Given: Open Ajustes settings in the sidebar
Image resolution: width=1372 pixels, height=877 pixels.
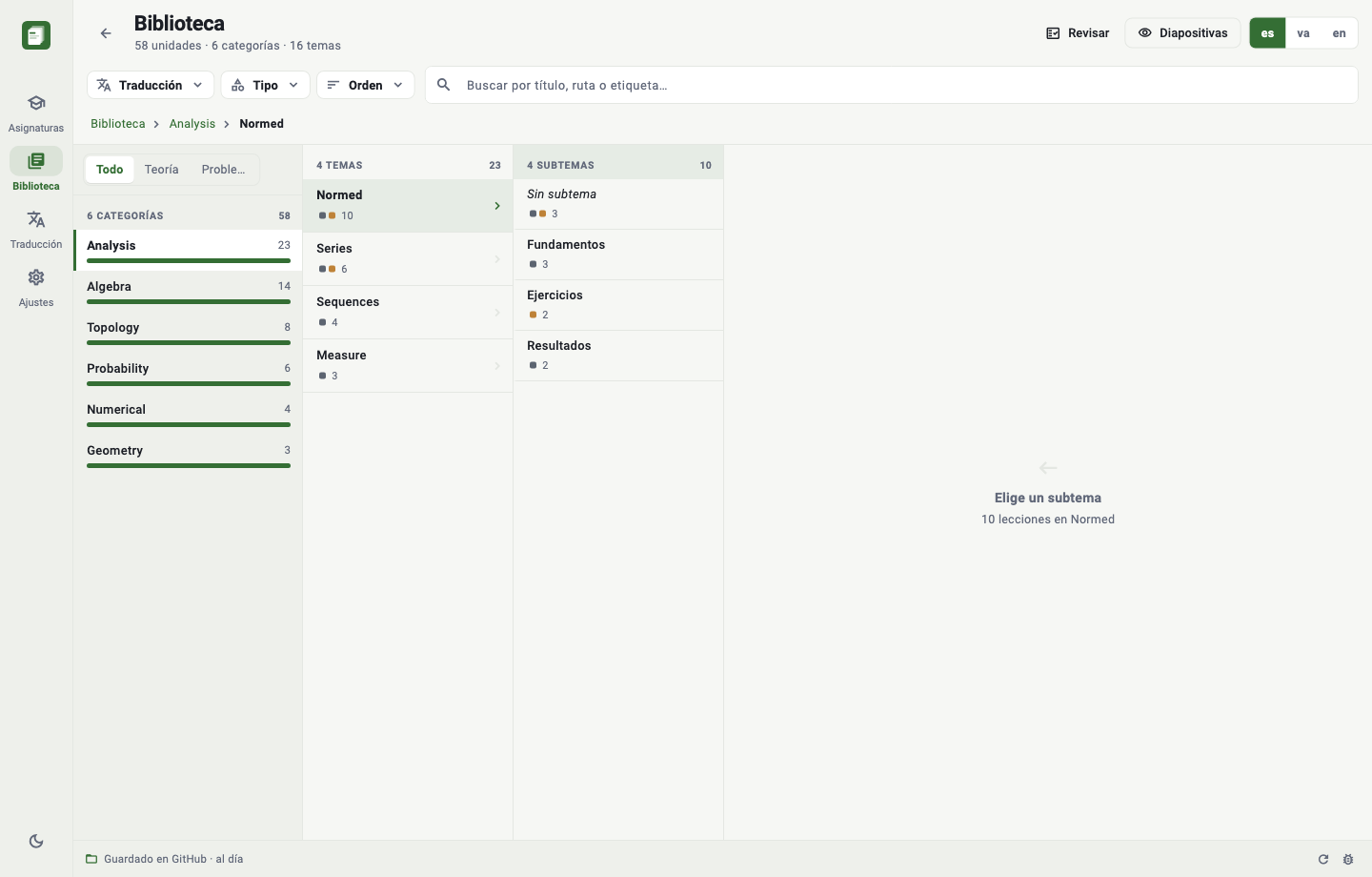Looking at the screenshot, I should (36, 287).
